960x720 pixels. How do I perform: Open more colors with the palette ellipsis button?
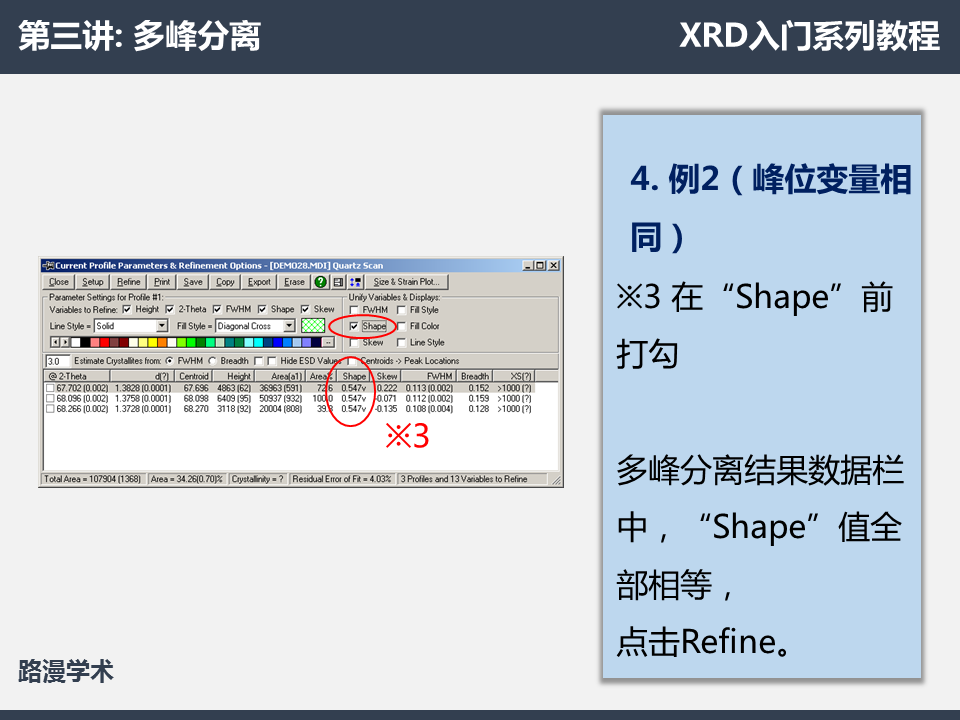click(328, 342)
